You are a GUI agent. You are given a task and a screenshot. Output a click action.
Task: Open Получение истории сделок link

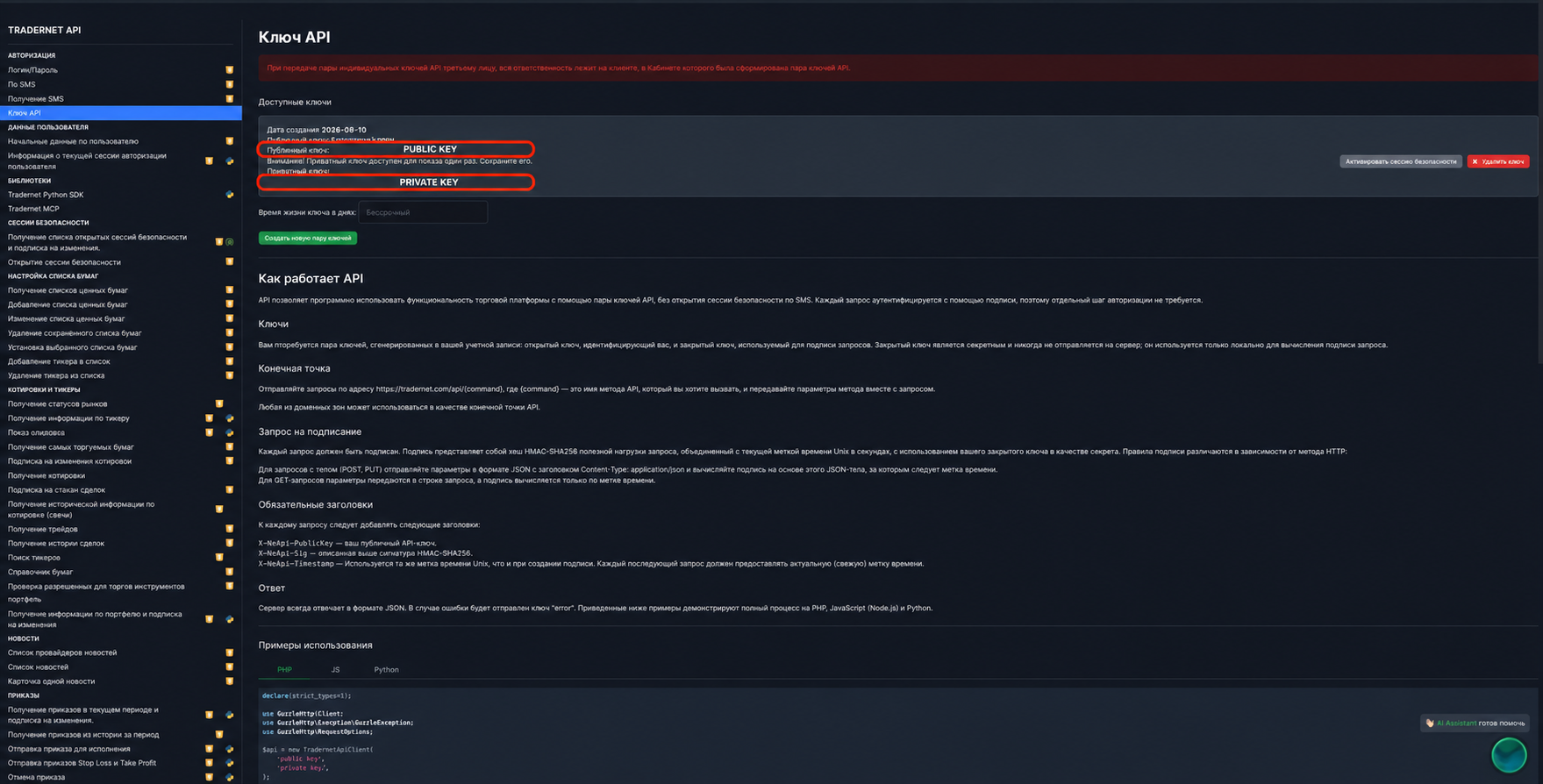[56, 544]
